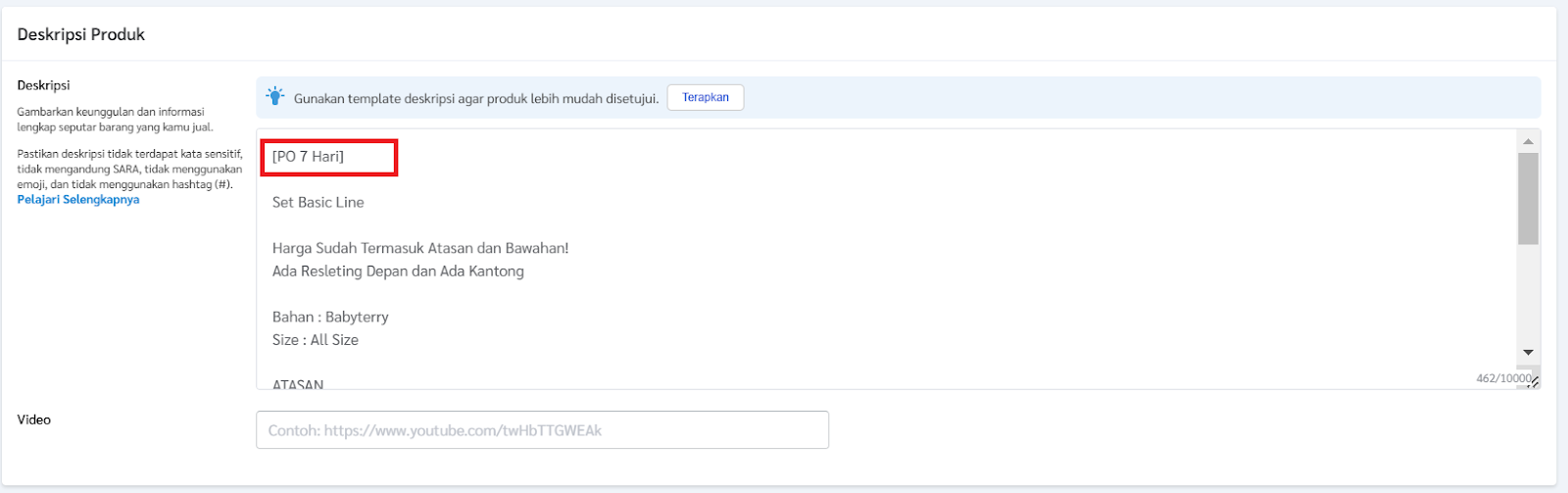Open the Pelajari Selengkapnya link
This screenshot has height=493, width=1568.
[x=78, y=200]
